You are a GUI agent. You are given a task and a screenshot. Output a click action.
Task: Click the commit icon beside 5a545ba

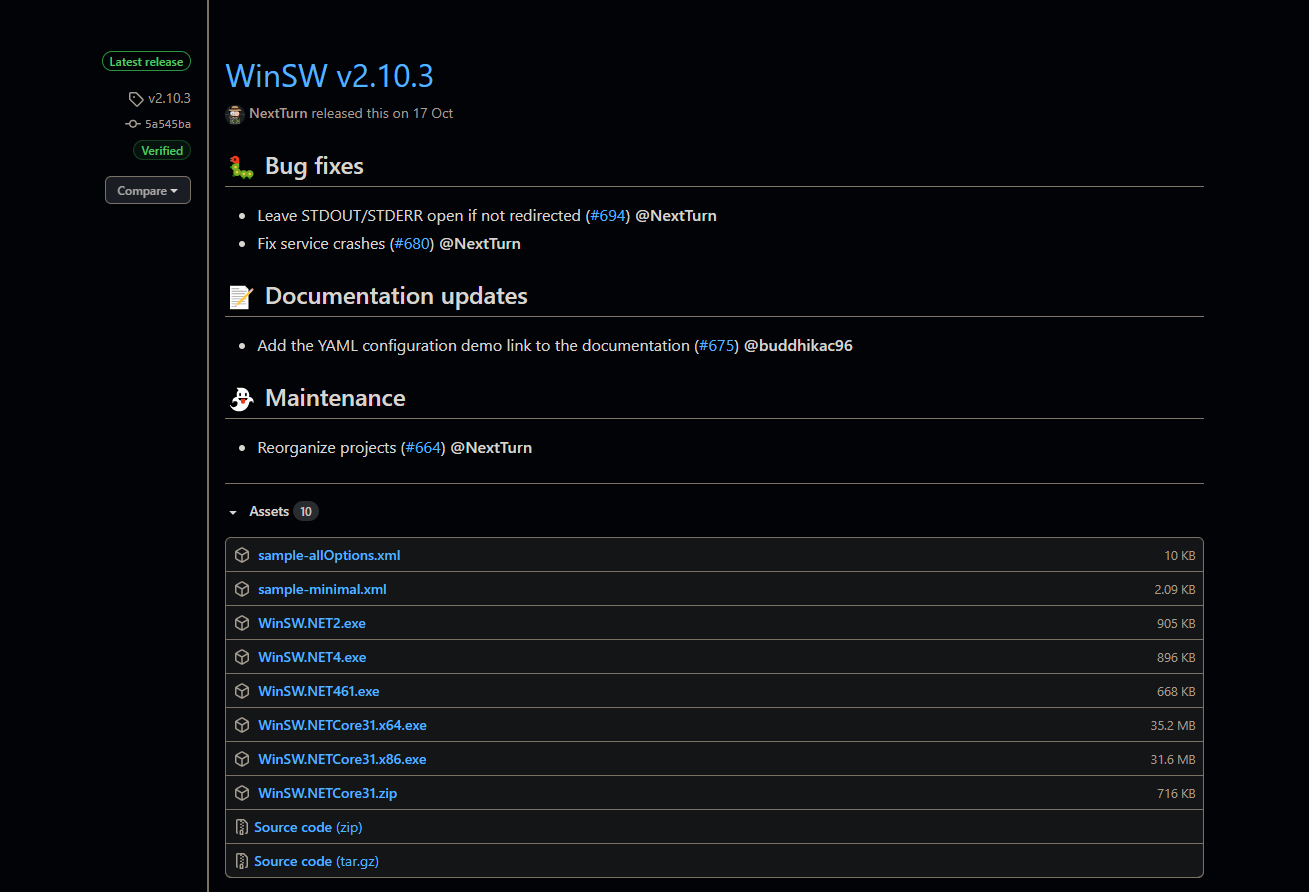click(x=133, y=124)
